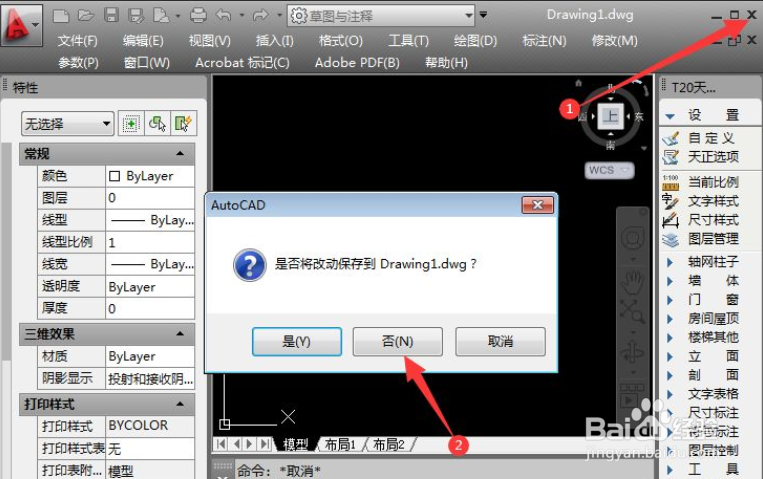Click the ViewCube home icon
Image resolution: width=763 pixels, height=479 pixels.
pyautogui.click(x=579, y=83)
